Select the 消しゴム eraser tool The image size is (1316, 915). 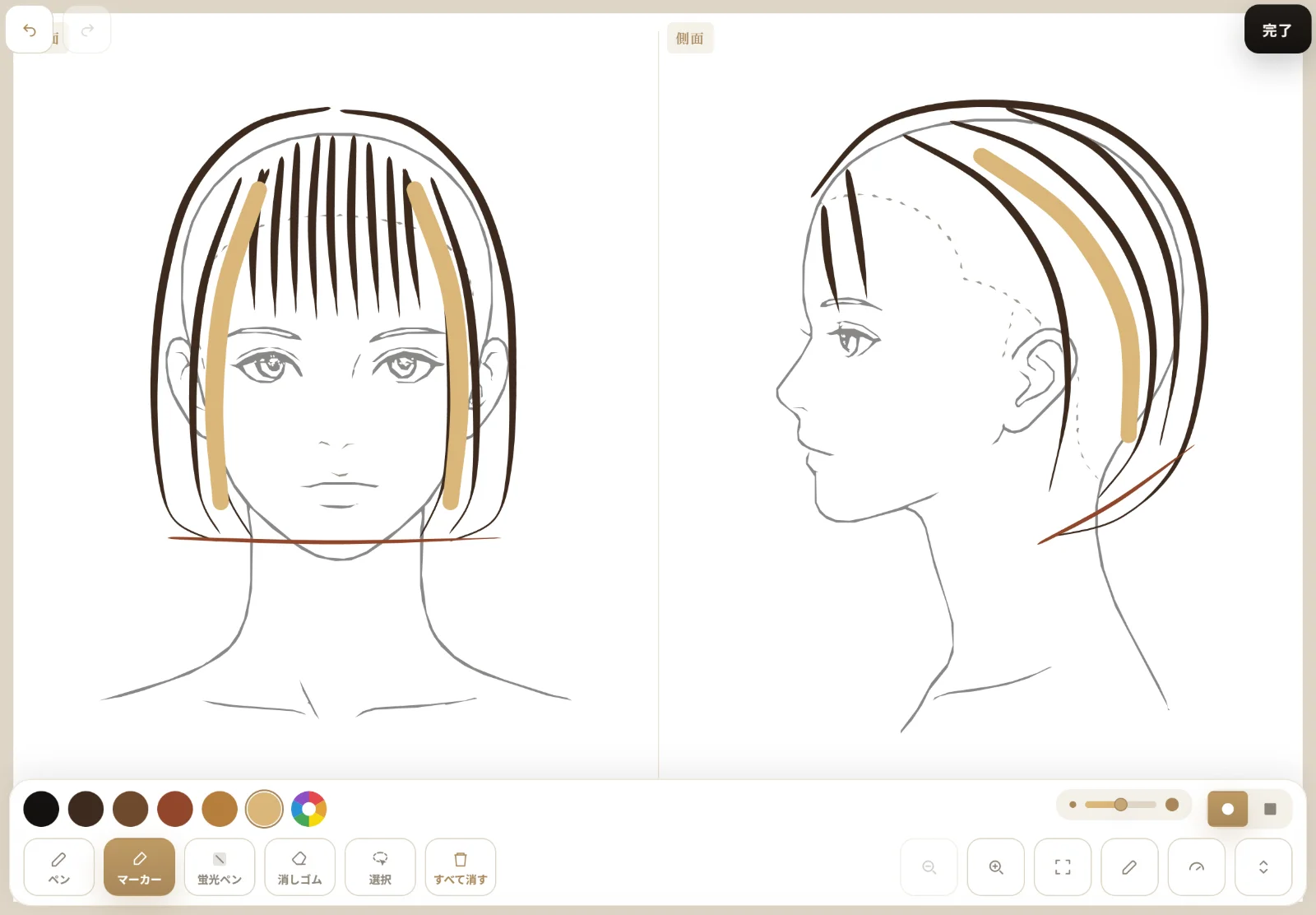click(299, 867)
